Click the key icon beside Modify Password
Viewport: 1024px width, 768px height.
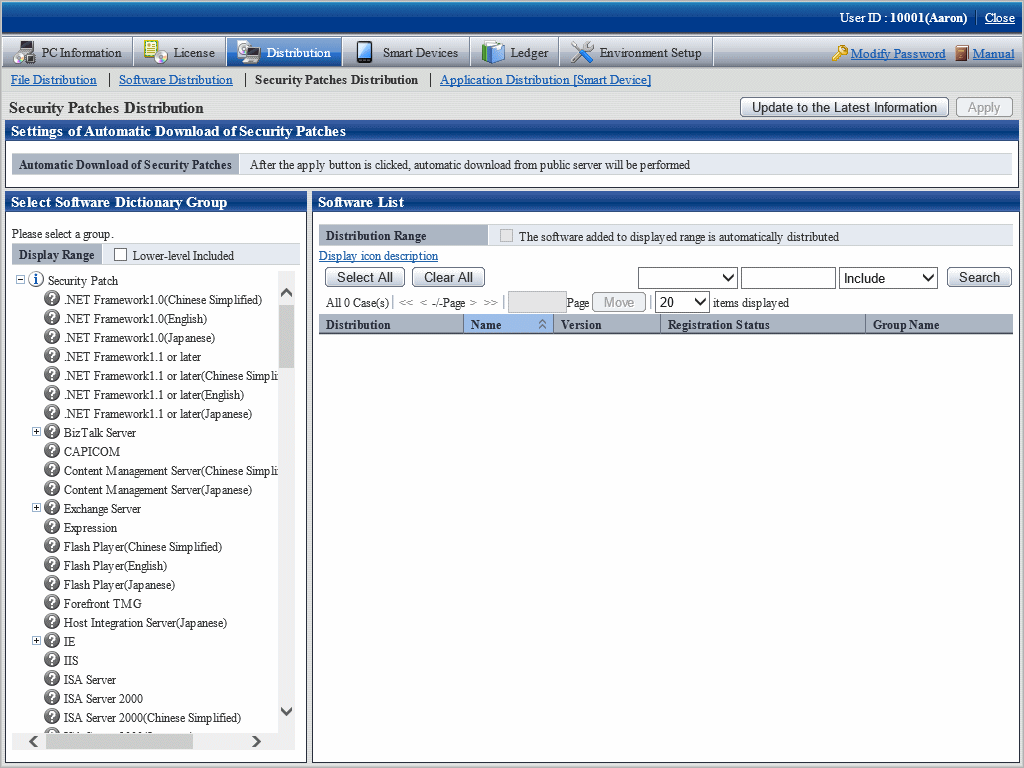[x=840, y=54]
